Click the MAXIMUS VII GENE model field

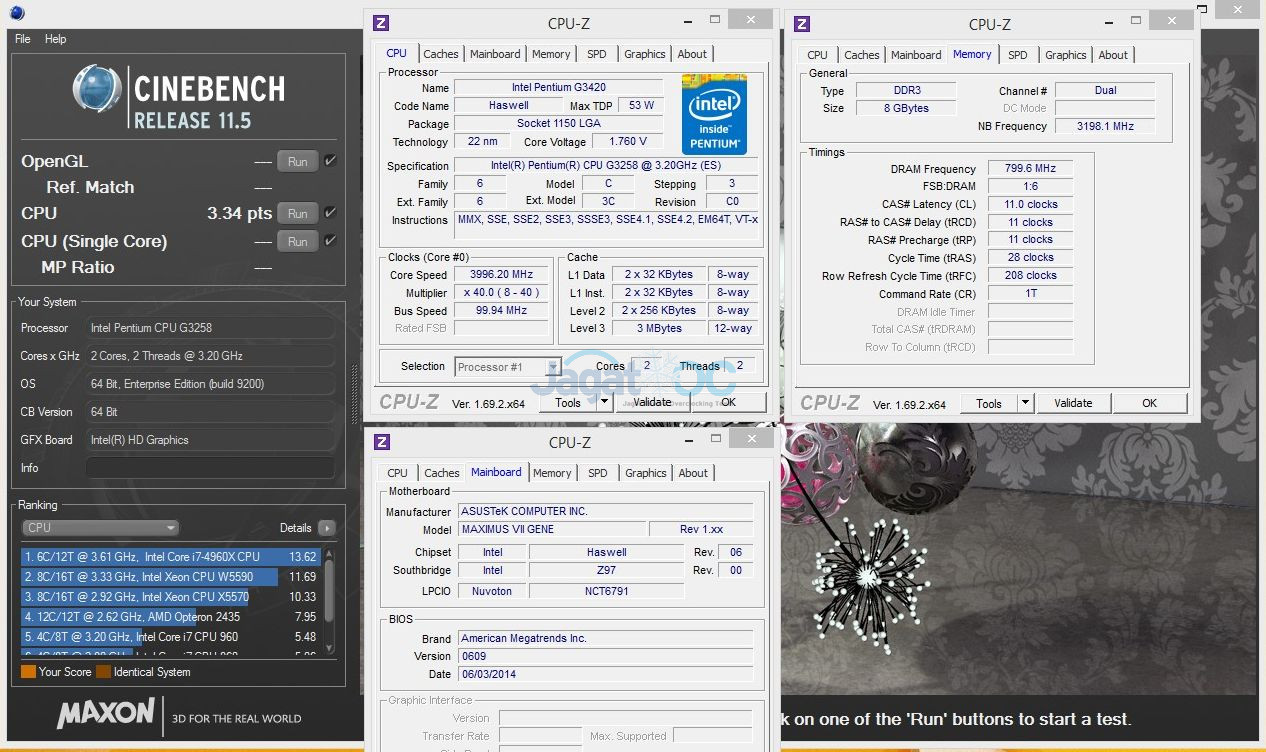point(551,529)
